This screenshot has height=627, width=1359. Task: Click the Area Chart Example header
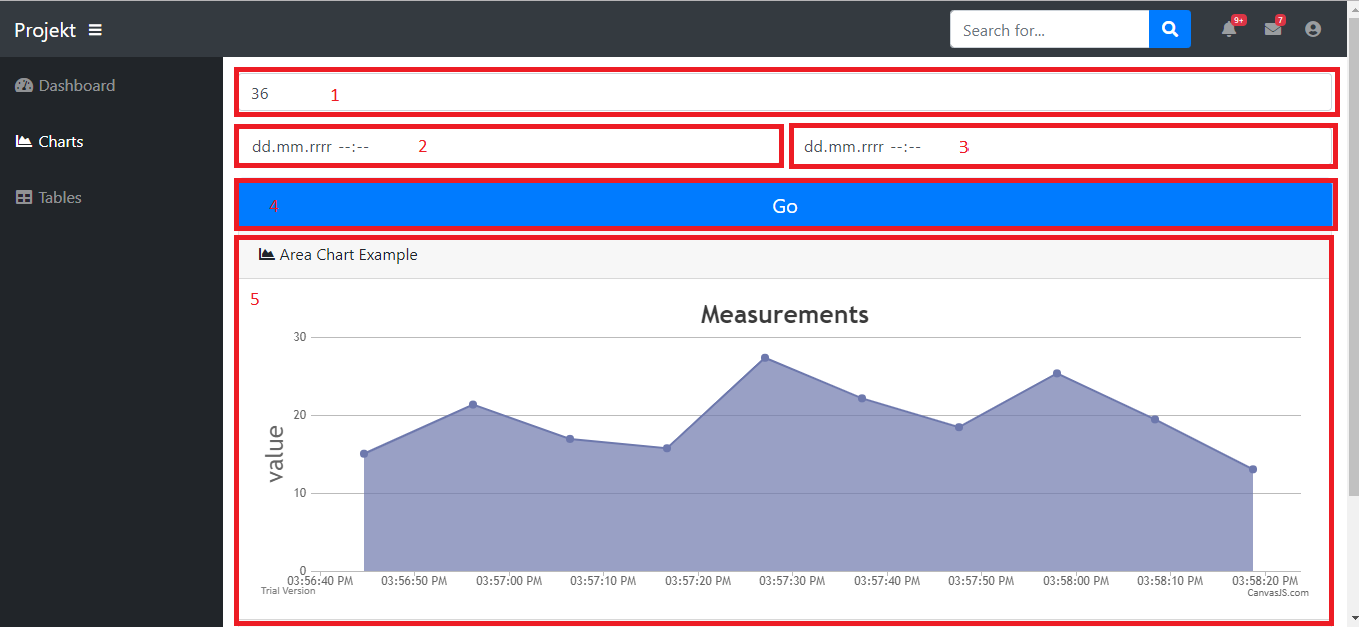(348, 255)
